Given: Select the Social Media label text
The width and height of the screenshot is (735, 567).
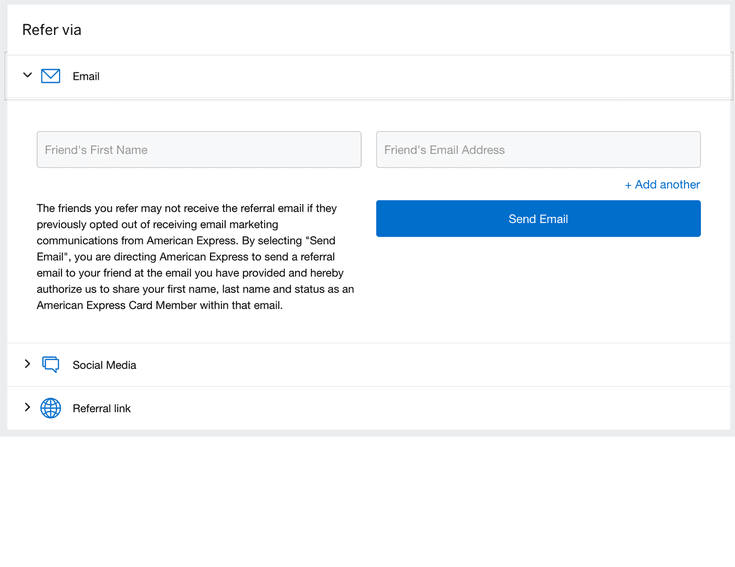Looking at the screenshot, I should point(104,366).
